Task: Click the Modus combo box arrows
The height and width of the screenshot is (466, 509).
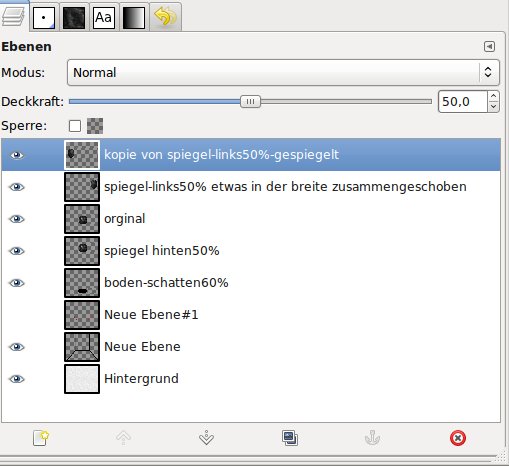Action: coord(488,72)
